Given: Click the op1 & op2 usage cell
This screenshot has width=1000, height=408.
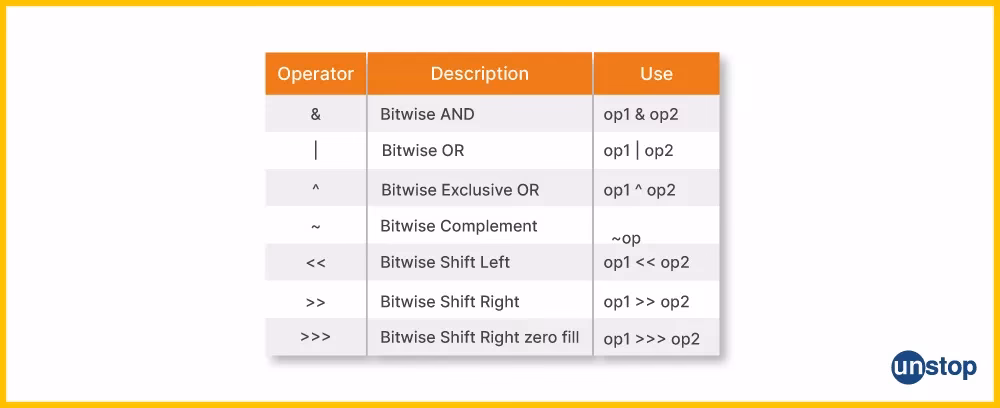Looking at the screenshot, I should (641, 114).
